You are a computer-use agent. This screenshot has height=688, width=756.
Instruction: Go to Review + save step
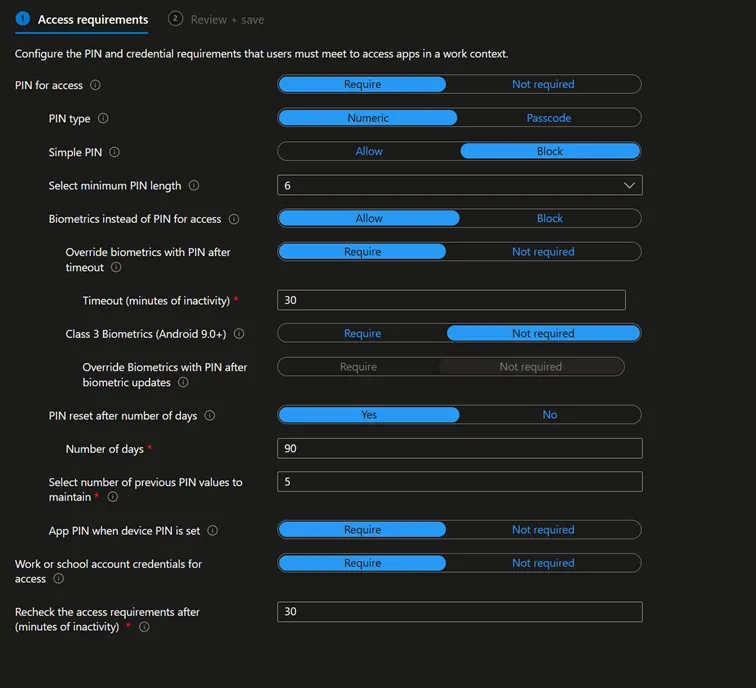click(227, 19)
